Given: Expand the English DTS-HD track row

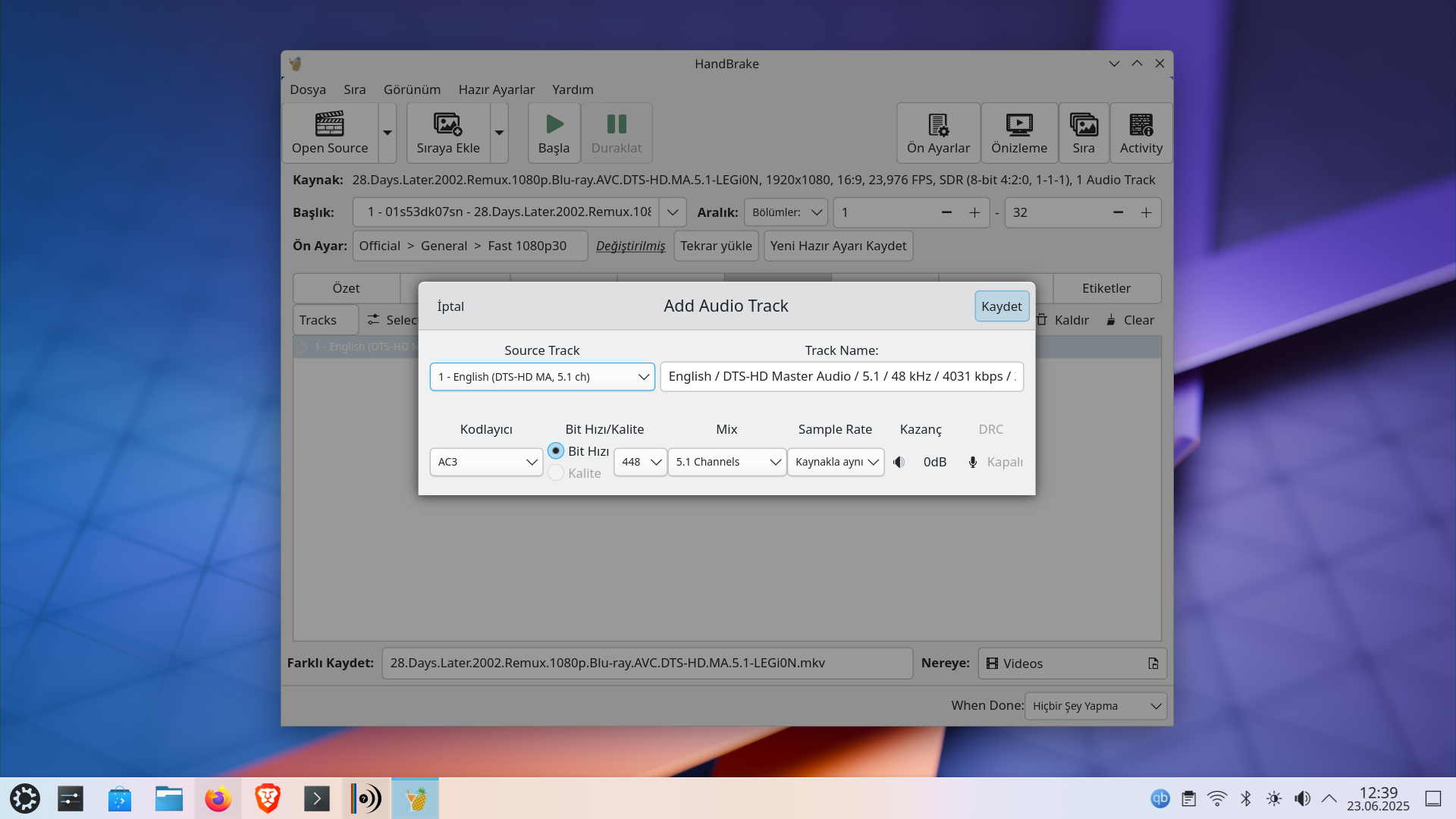Looking at the screenshot, I should [304, 347].
